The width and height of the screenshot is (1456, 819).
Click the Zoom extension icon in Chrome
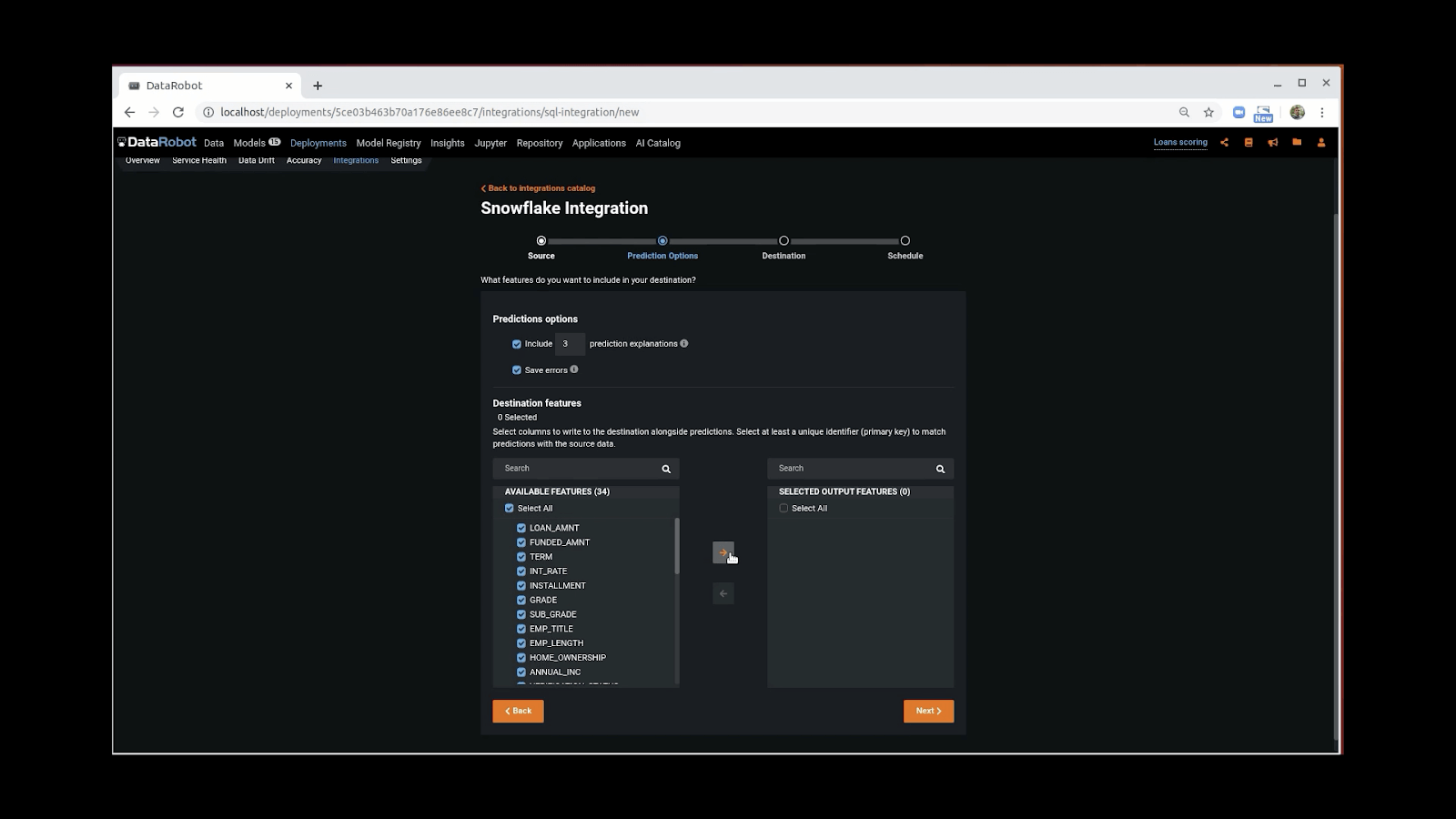click(x=1239, y=112)
